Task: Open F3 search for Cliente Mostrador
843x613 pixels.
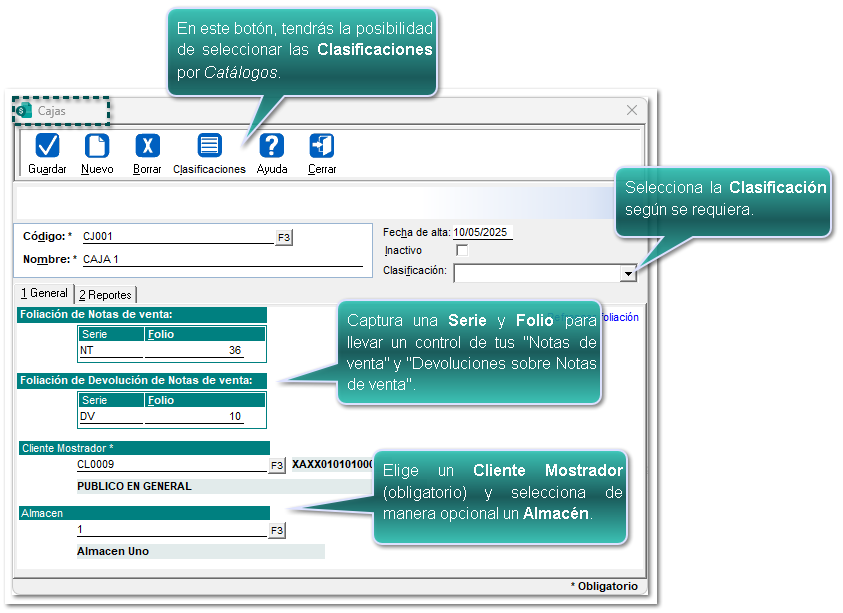Action: pyautogui.click(x=278, y=466)
